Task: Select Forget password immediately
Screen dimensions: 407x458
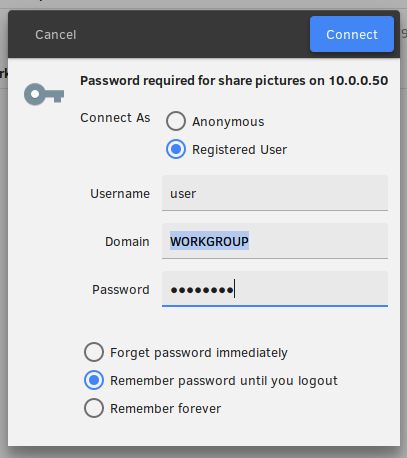Action: 94,352
